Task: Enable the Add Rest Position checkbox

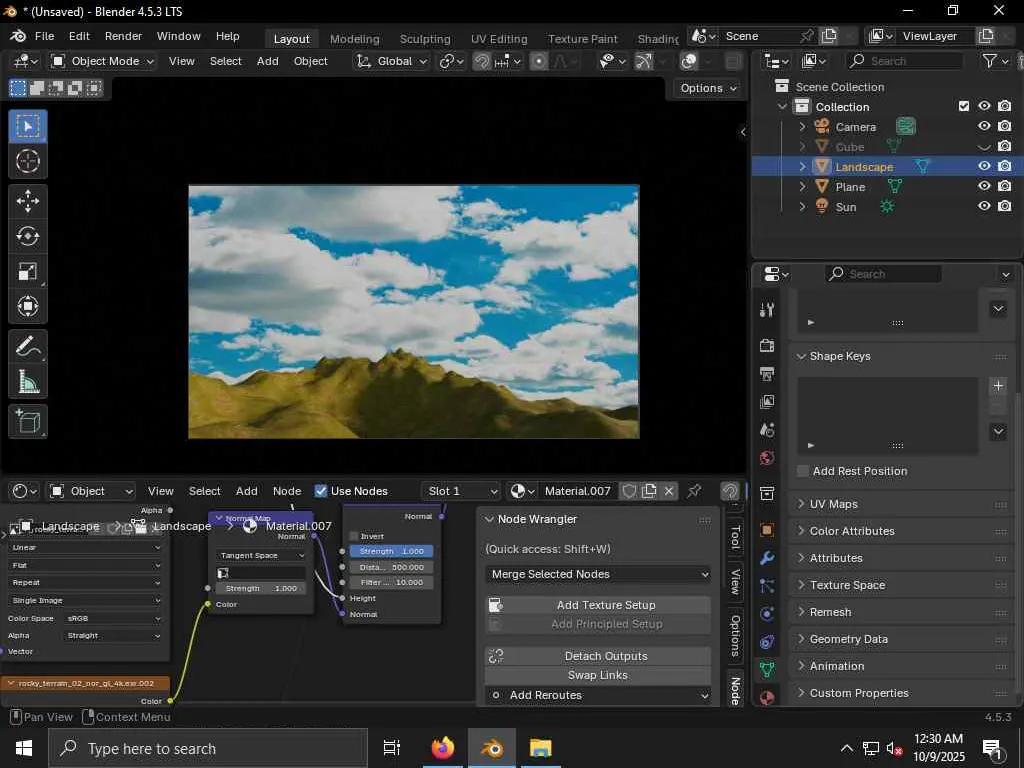Action: pyautogui.click(x=803, y=471)
